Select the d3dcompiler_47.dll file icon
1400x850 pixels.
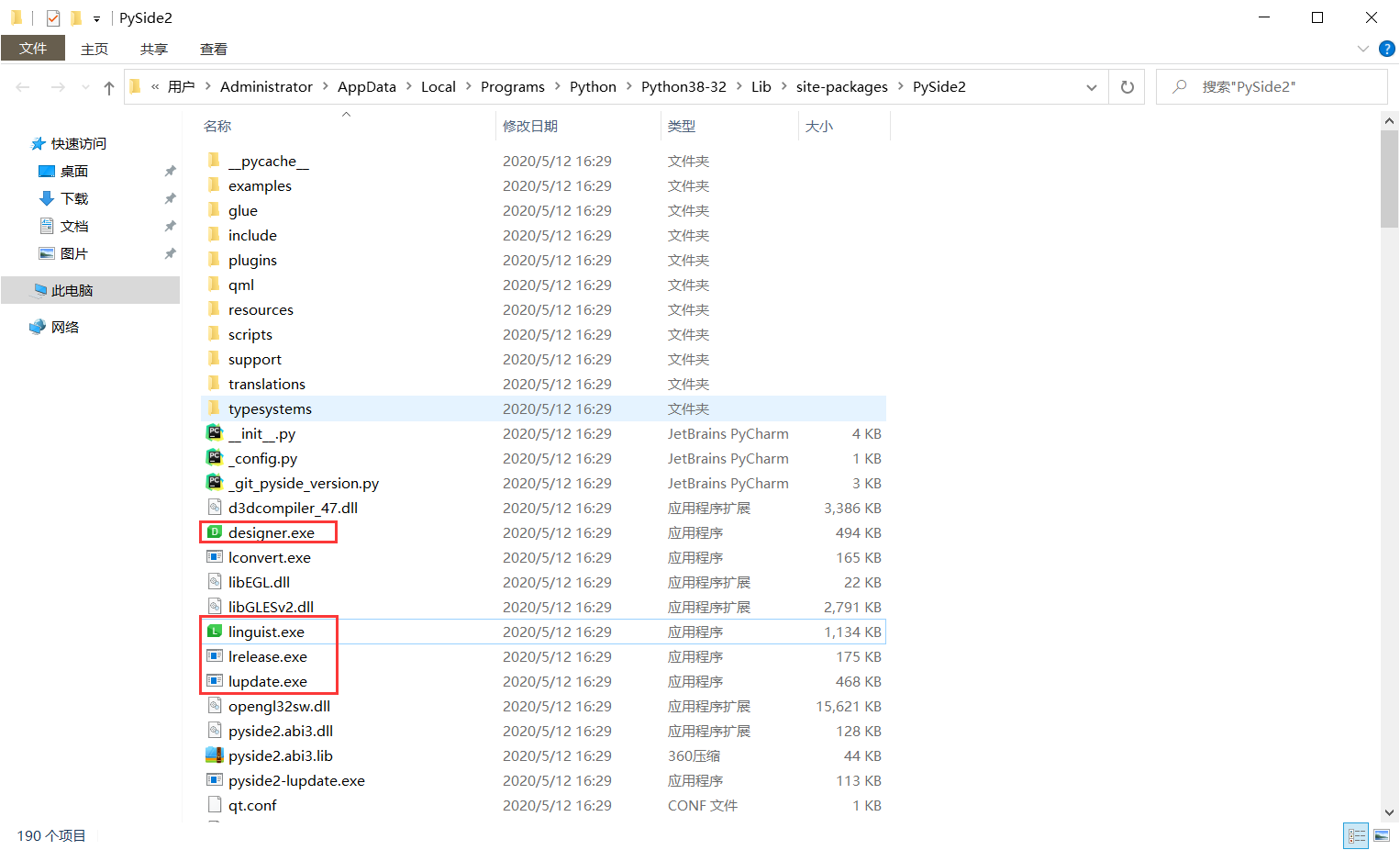click(x=215, y=508)
